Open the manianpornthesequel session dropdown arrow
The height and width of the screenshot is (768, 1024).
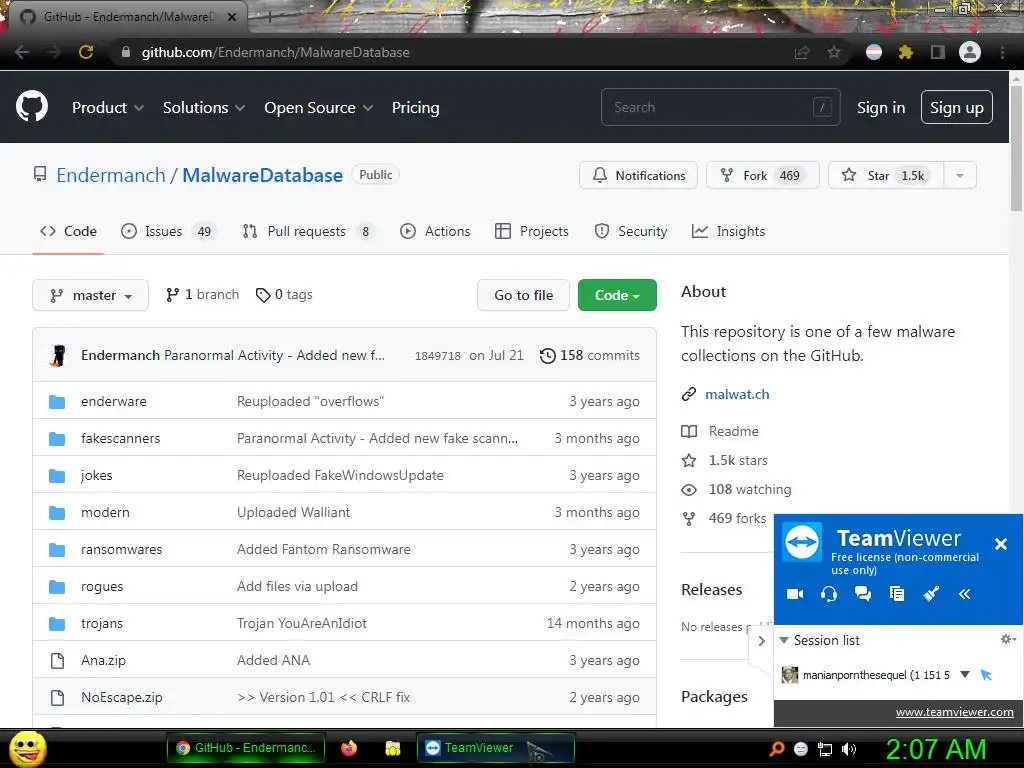tap(965, 675)
